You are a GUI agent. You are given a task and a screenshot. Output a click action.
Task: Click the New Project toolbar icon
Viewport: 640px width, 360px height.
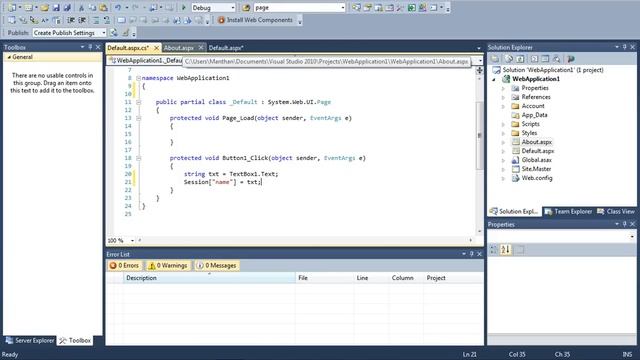(12, 7)
